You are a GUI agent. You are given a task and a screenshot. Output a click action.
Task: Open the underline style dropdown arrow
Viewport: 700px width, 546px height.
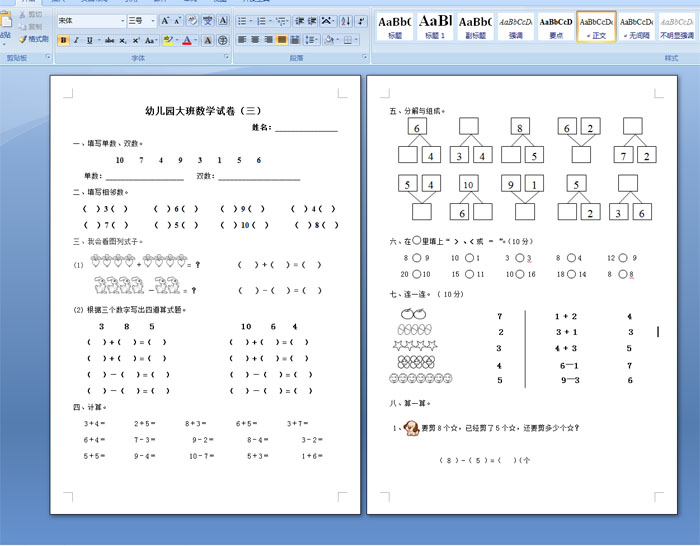coord(98,41)
